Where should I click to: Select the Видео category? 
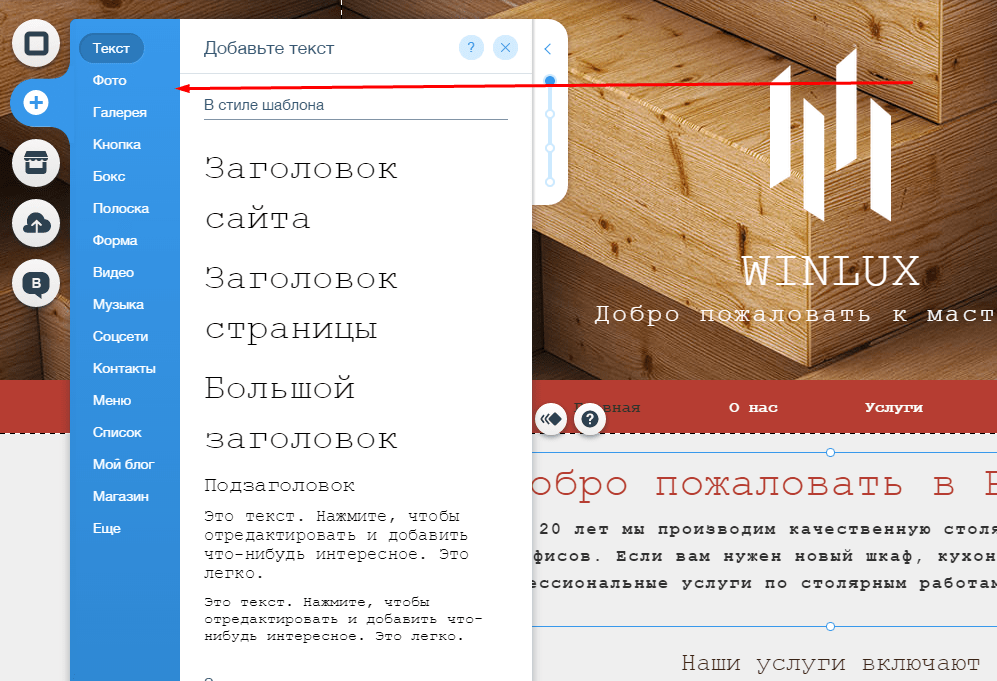coord(113,272)
